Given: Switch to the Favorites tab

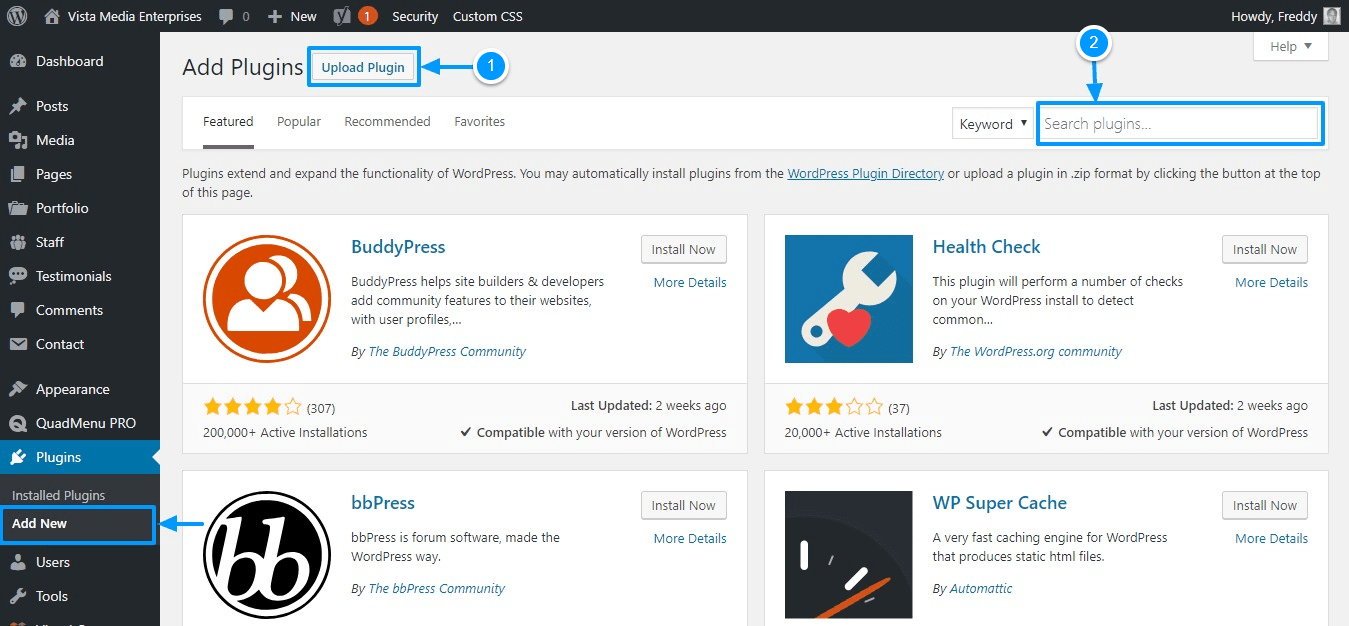Looking at the screenshot, I should pyautogui.click(x=480, y=121).
